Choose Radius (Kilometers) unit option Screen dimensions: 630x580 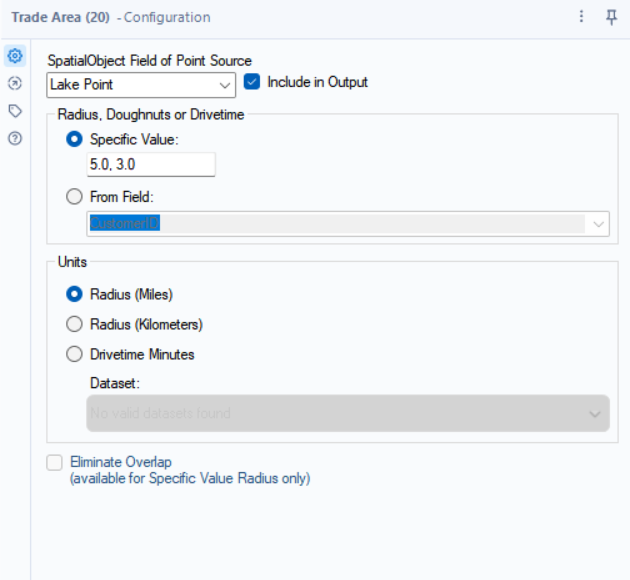pos(75,324)
